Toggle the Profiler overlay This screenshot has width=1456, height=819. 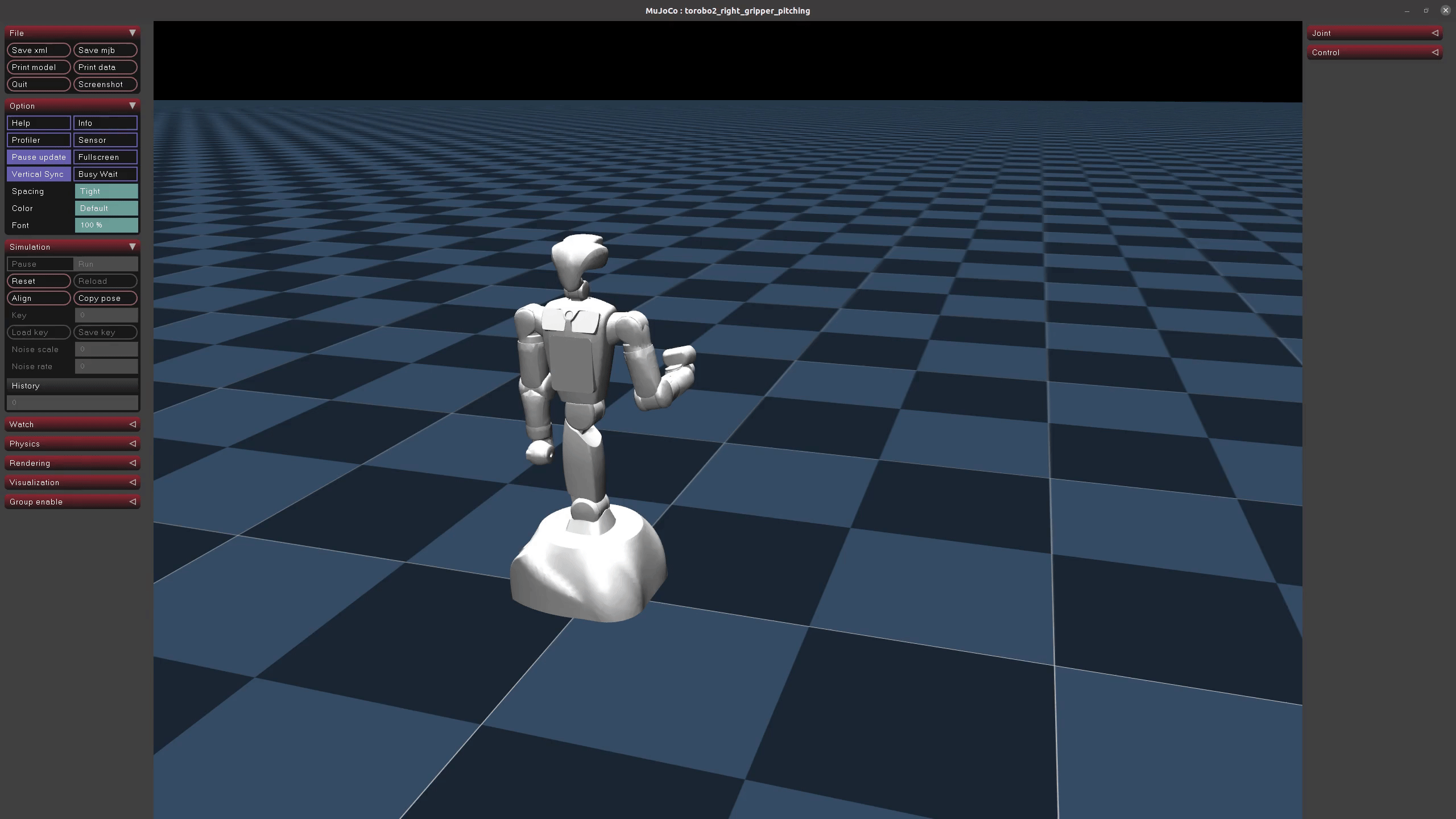click(x=39, y=140)
